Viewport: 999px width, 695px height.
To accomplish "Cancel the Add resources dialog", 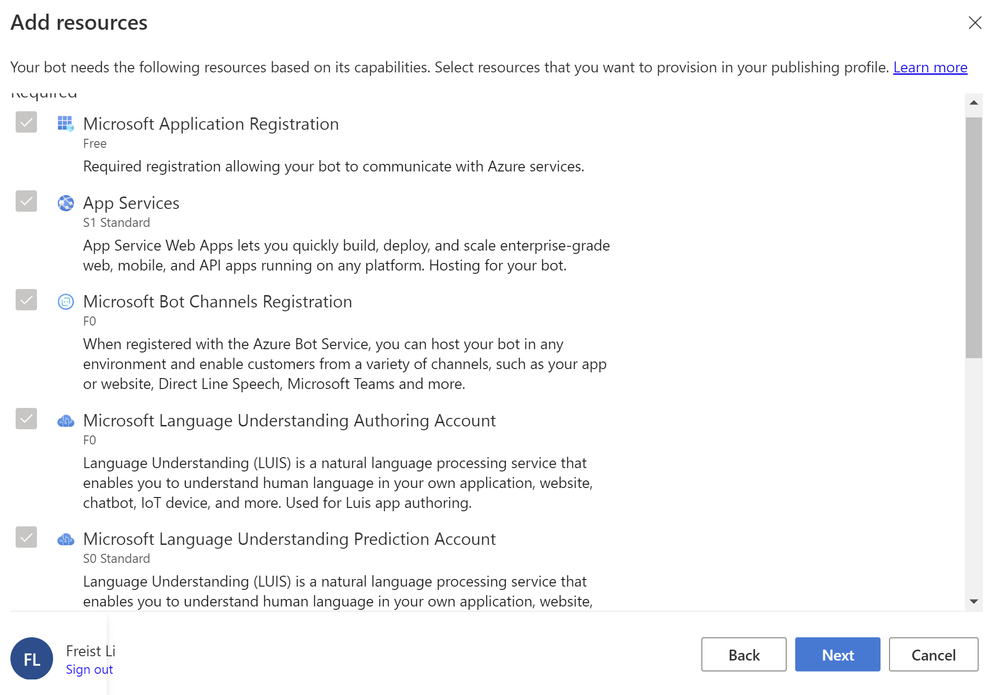I will [x=933, y=655].
